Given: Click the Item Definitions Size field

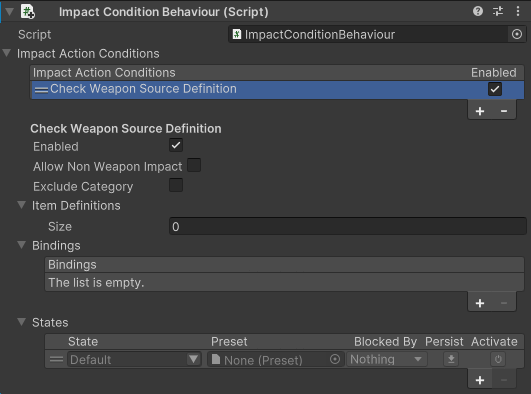Looking at the screenshot, I should 348,226.
